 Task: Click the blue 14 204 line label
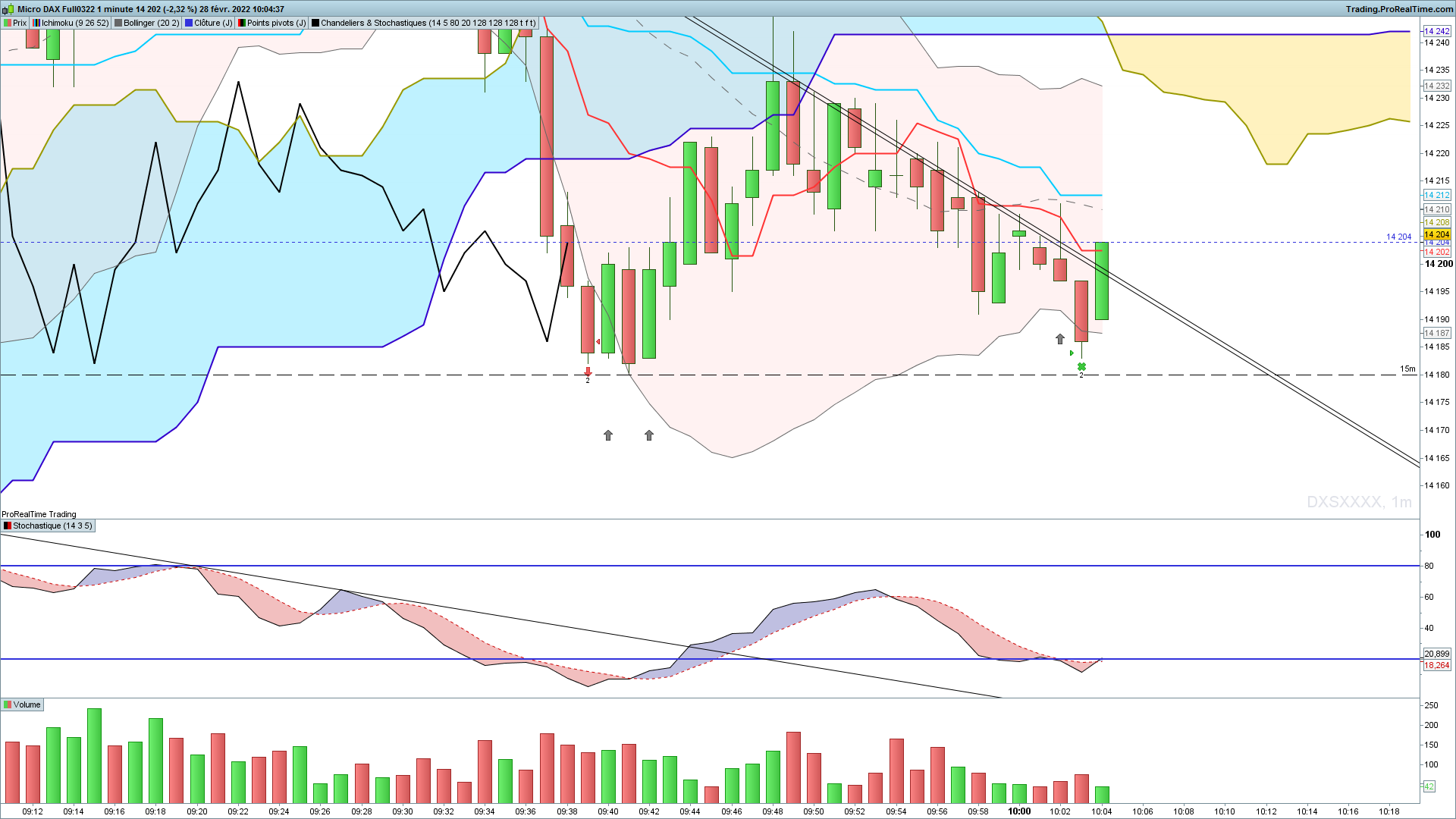pyautogui.click(x=1399, y=237)
